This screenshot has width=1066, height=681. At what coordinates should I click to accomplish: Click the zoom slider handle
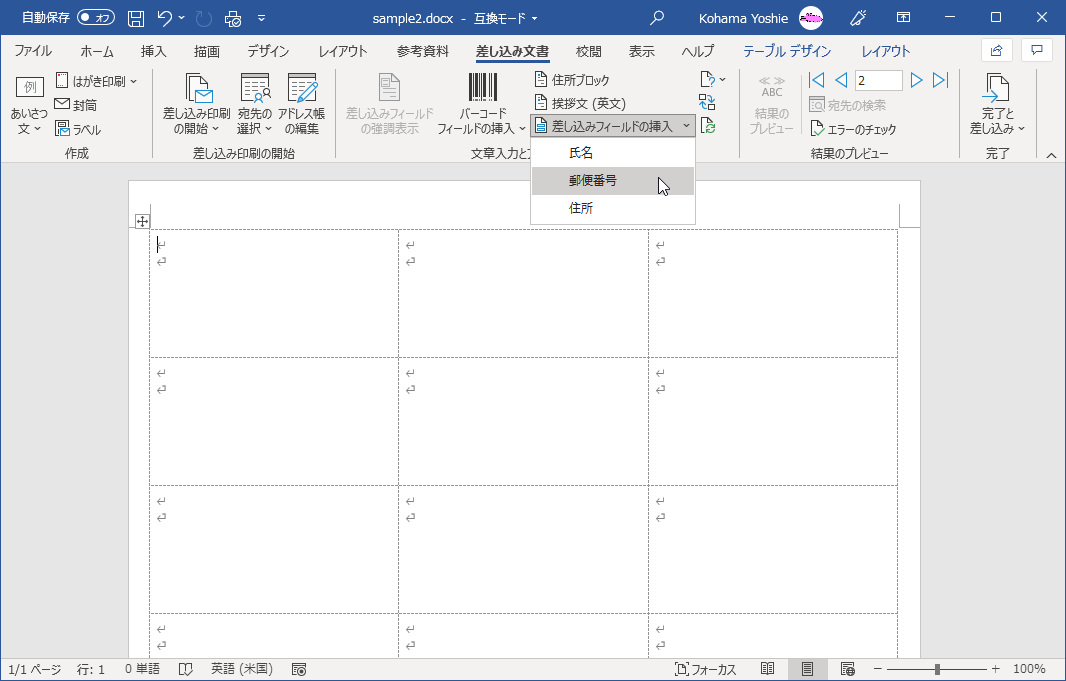pyautogui.click(x=937, y=669)
